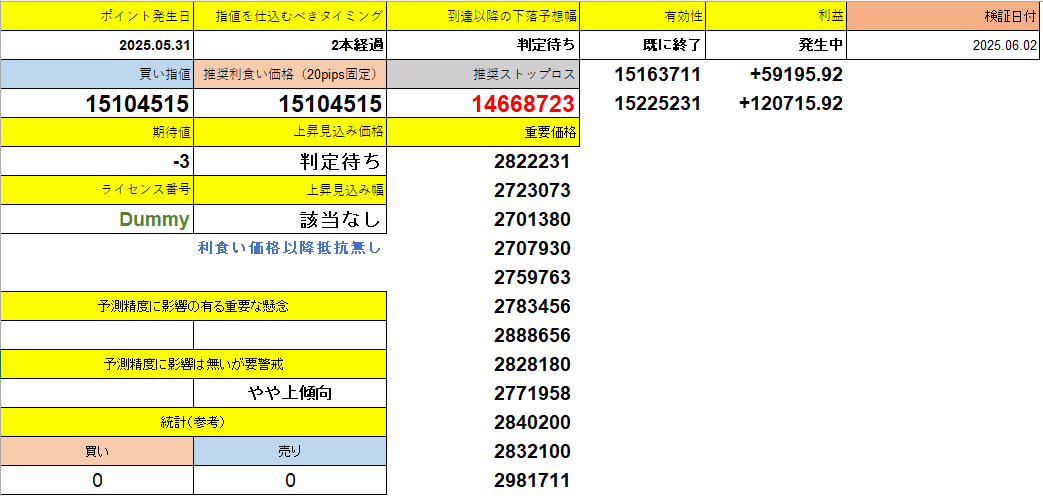Screen dimensions: 1043x496
Task: Click the important price 2723073
Action: pyautogui.click(x=532, y=191)
